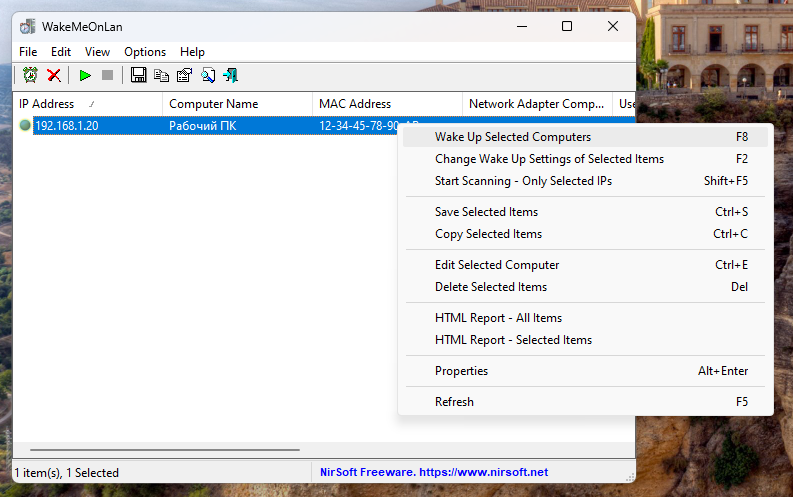This screenshot has height=497, width=793.
Task: Choose Change Wake Up Settings of Selected Items
Action: click(586, 159)
